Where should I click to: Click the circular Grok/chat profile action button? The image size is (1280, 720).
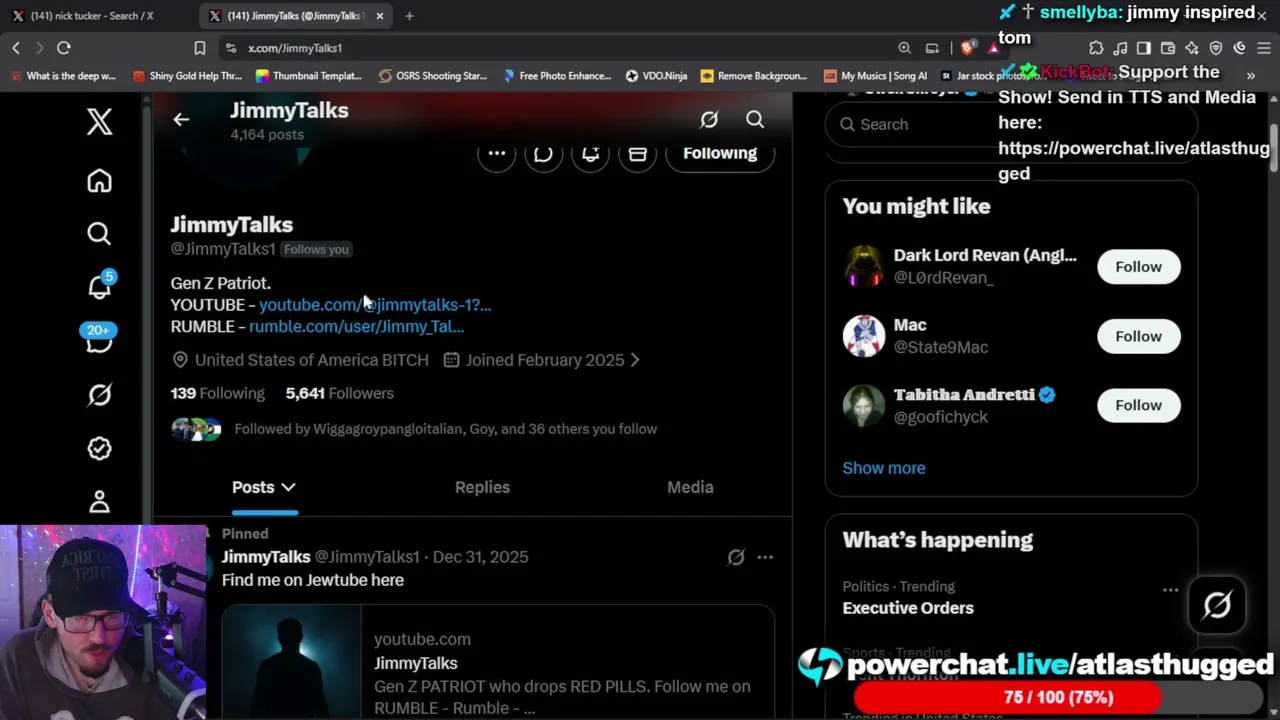[x=543, y=153]
